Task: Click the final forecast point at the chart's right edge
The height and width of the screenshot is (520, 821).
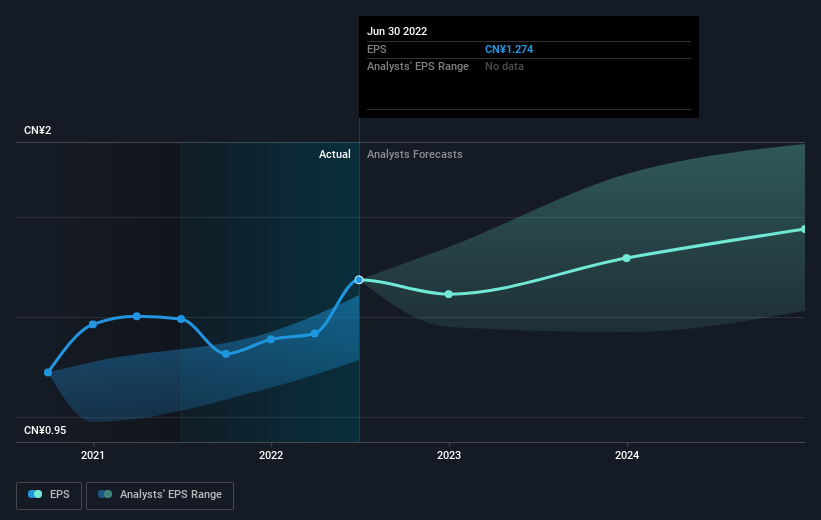Action: [804, 229]
